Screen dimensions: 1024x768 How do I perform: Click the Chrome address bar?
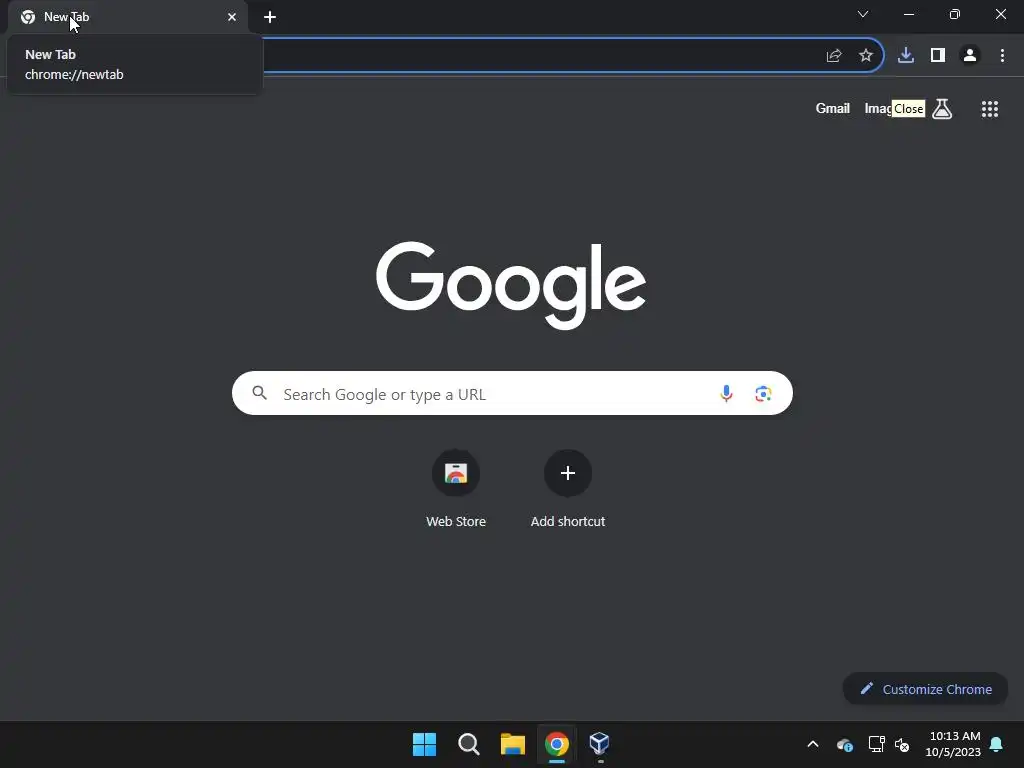point(540,56)
